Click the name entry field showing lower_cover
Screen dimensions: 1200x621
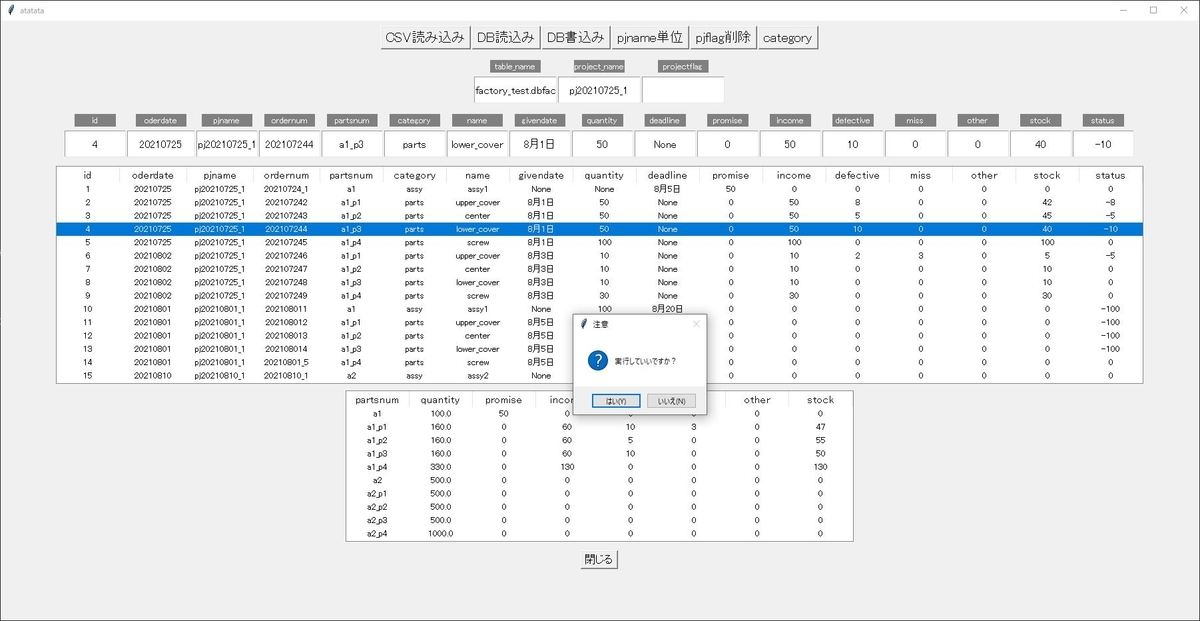click(x=477, y=144)
